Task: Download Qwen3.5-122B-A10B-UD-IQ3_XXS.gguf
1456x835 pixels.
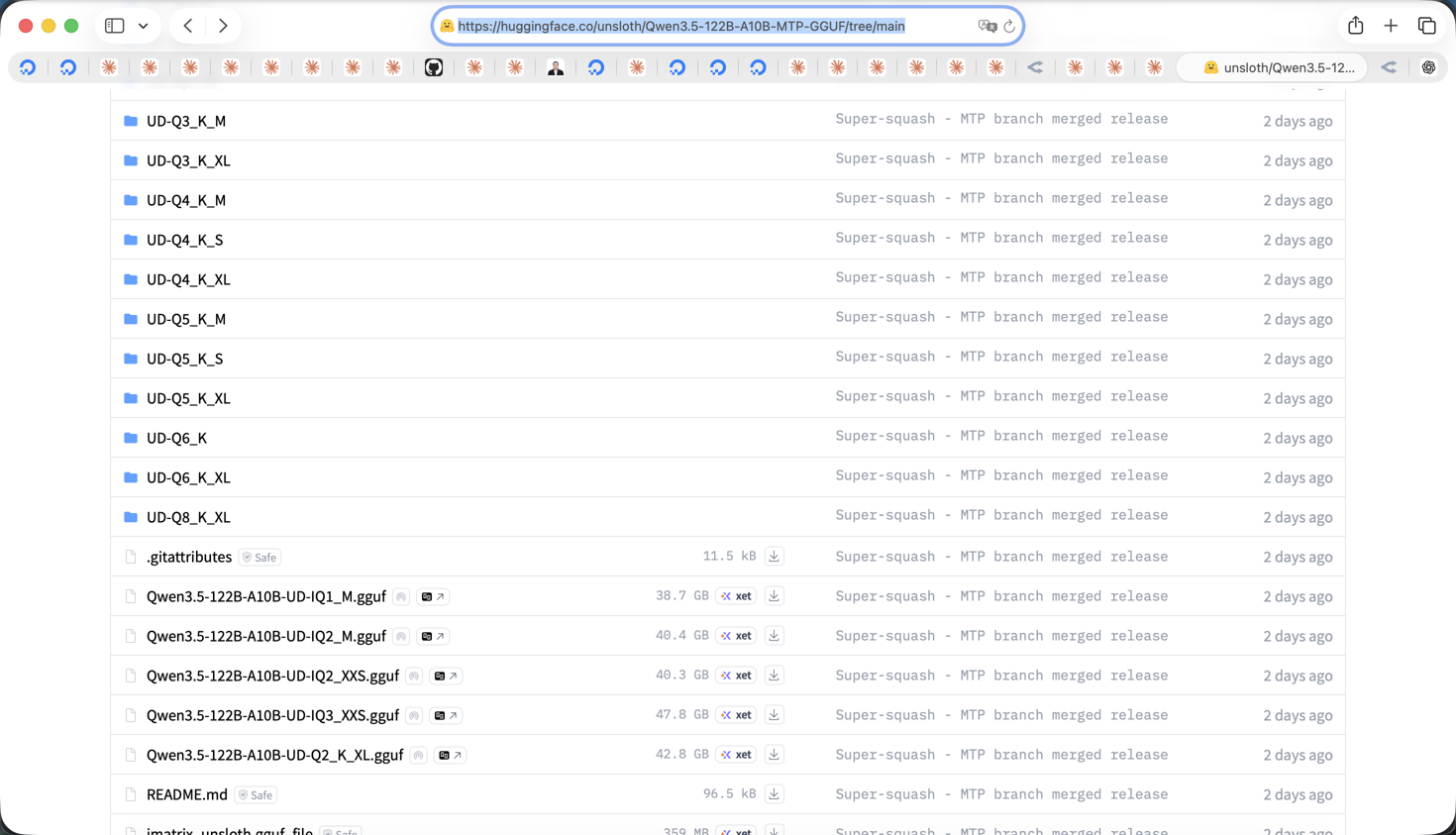Action: point(774,715)
